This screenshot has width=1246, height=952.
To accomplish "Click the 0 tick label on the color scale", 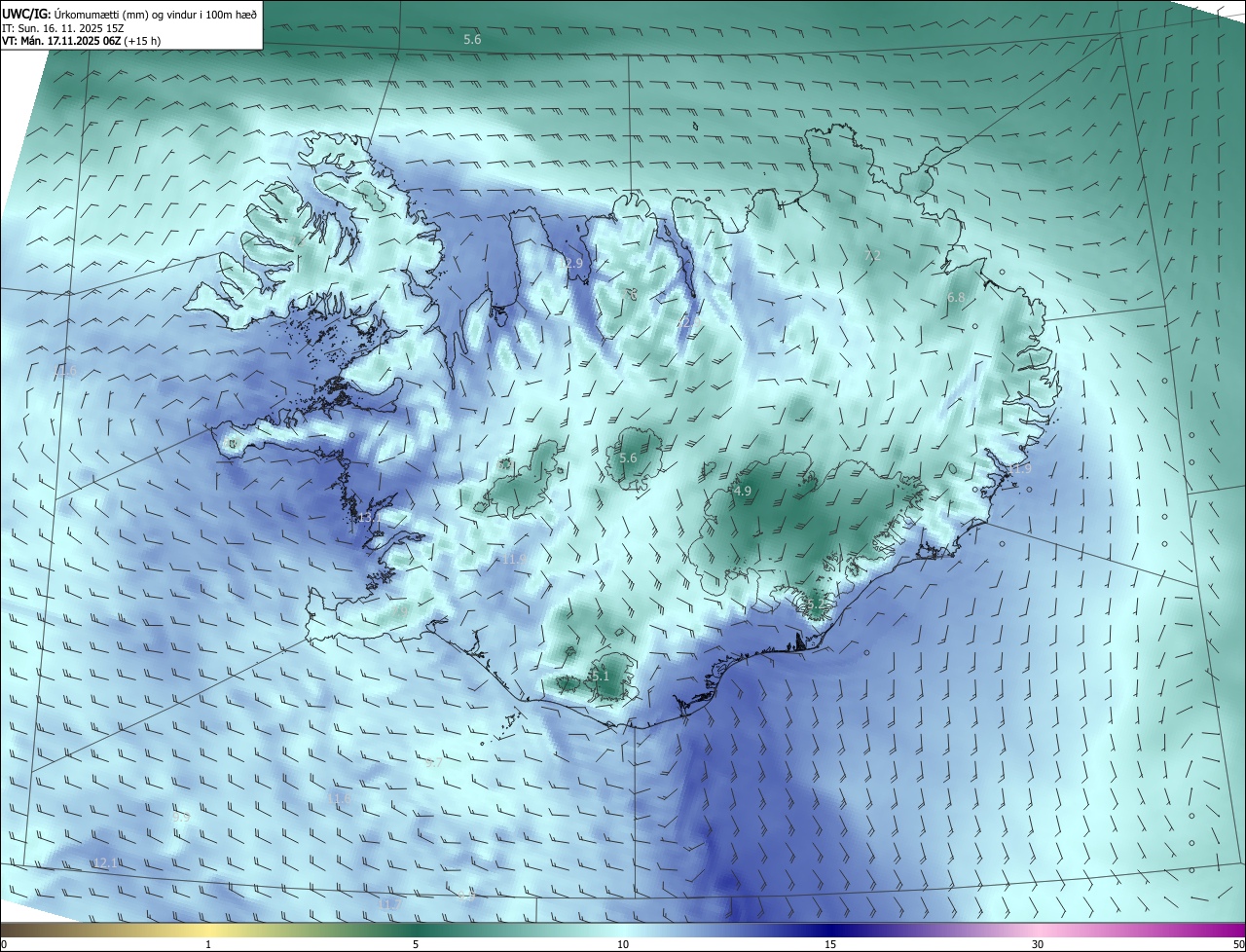I will [4, 944].
